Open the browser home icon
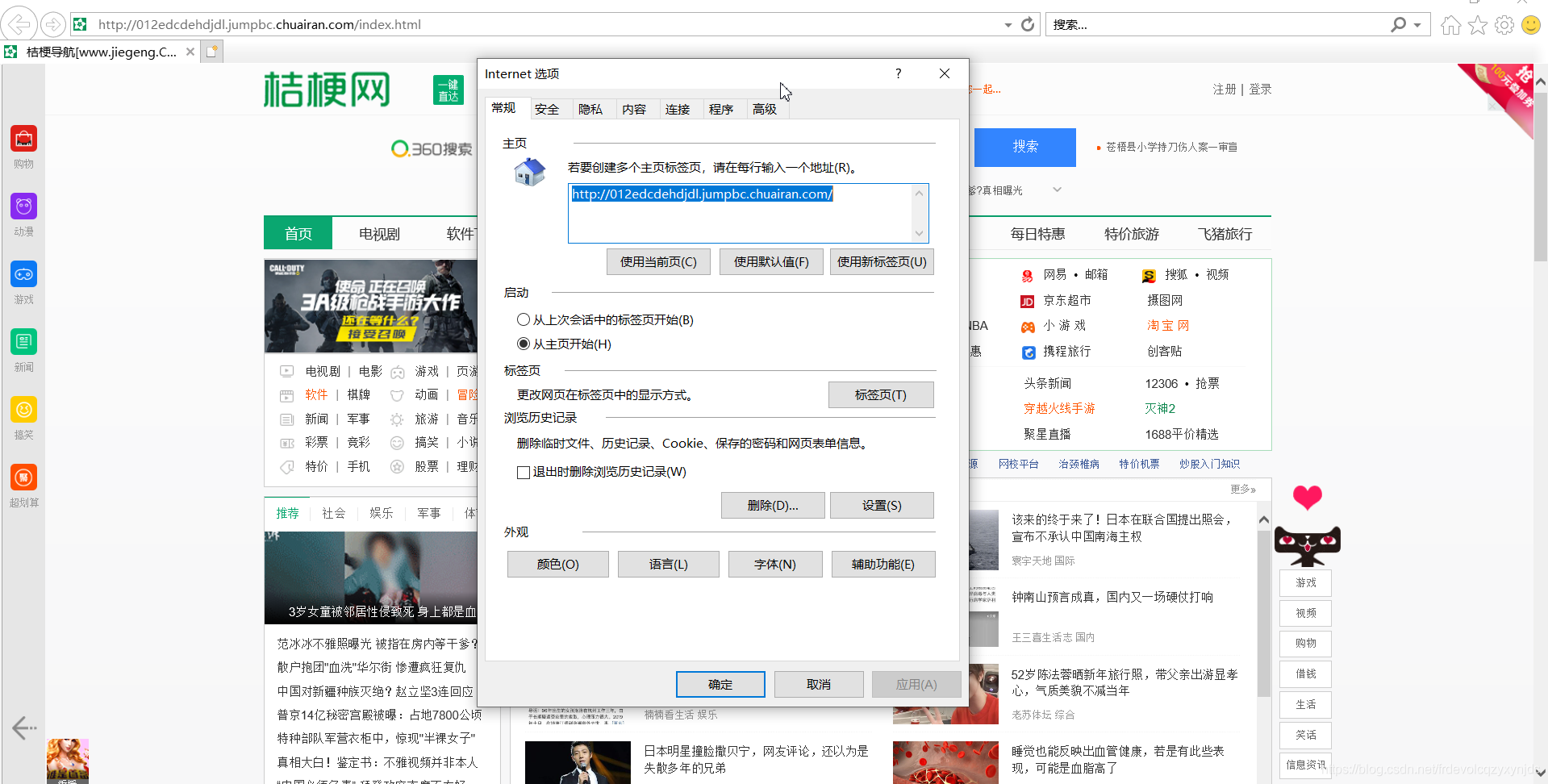Viewport: 1548px width, 784px height. click(x=1451, y=25)
